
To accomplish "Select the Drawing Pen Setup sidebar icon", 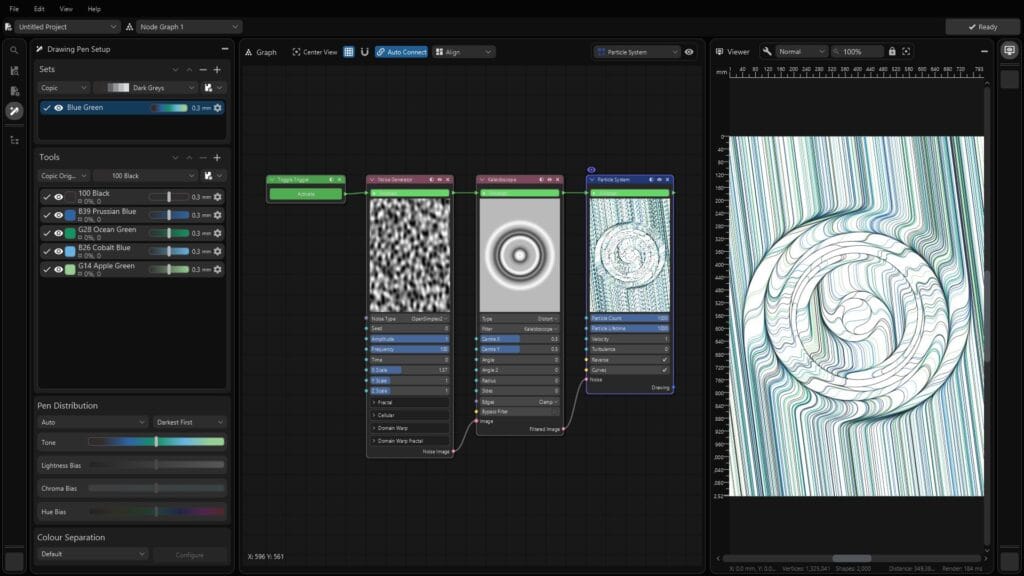I will click(14, 111).
